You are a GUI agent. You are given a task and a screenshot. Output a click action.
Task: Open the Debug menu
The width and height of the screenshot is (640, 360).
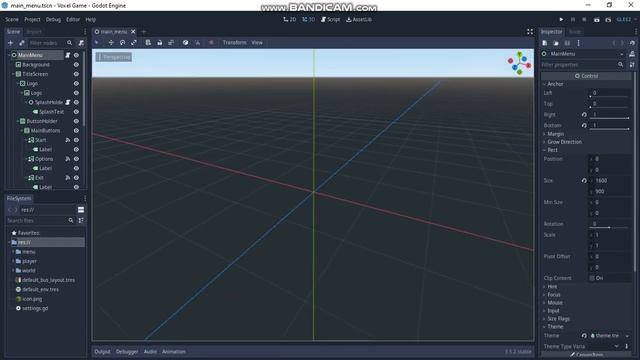[53, 19]
